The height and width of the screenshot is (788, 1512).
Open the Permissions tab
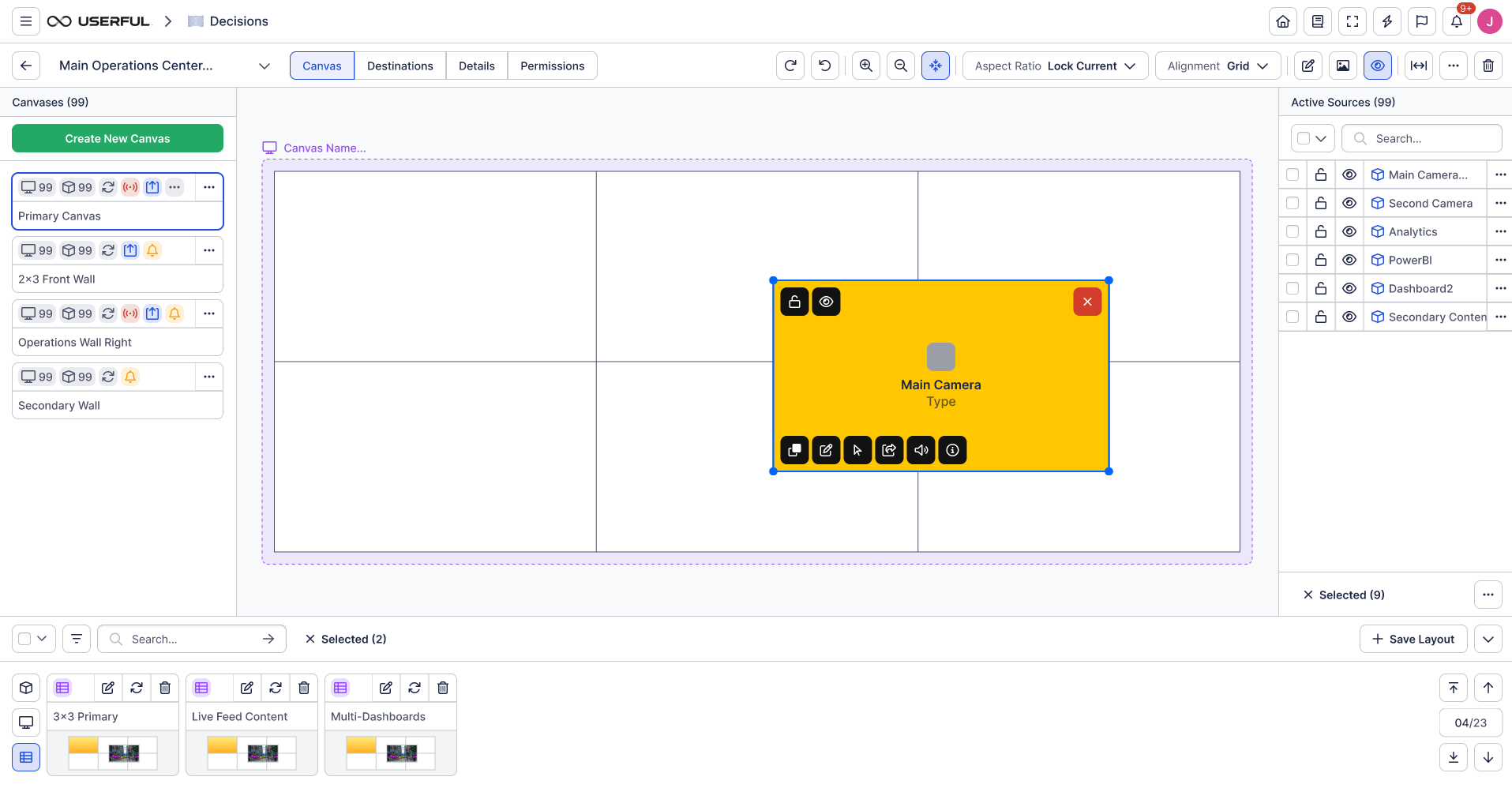tap(552, 66)
